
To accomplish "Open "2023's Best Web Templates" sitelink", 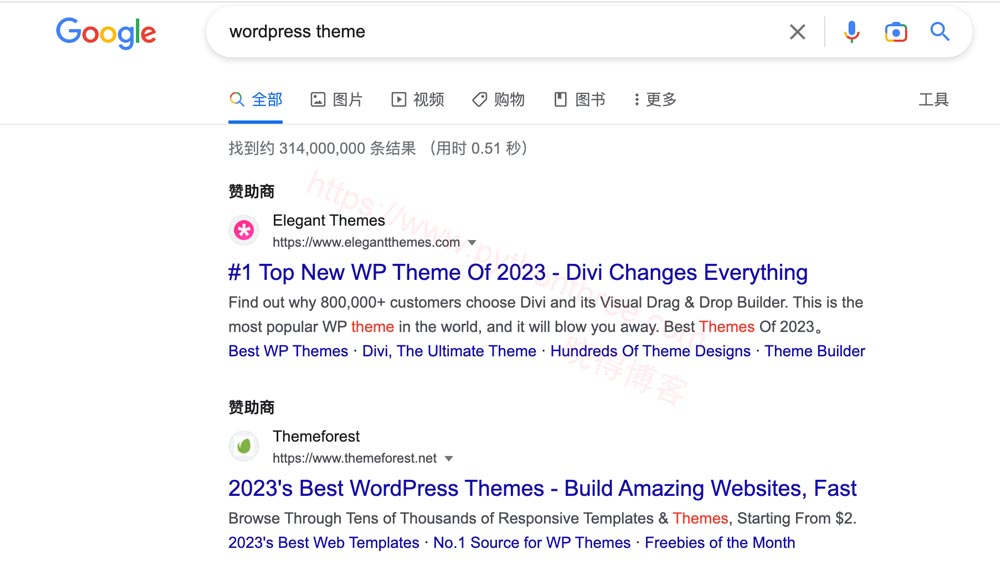I will pyautogui.click(x=324, y=543).
